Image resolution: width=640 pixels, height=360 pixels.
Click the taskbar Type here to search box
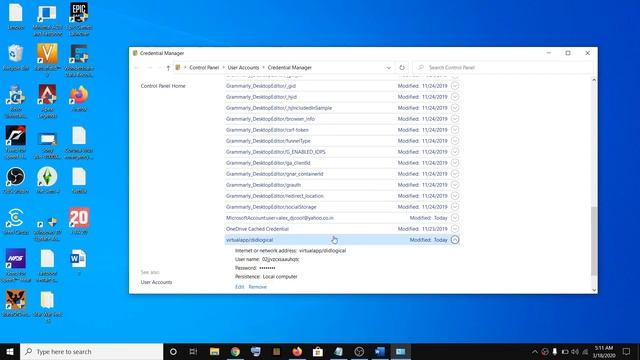point(92,351)
